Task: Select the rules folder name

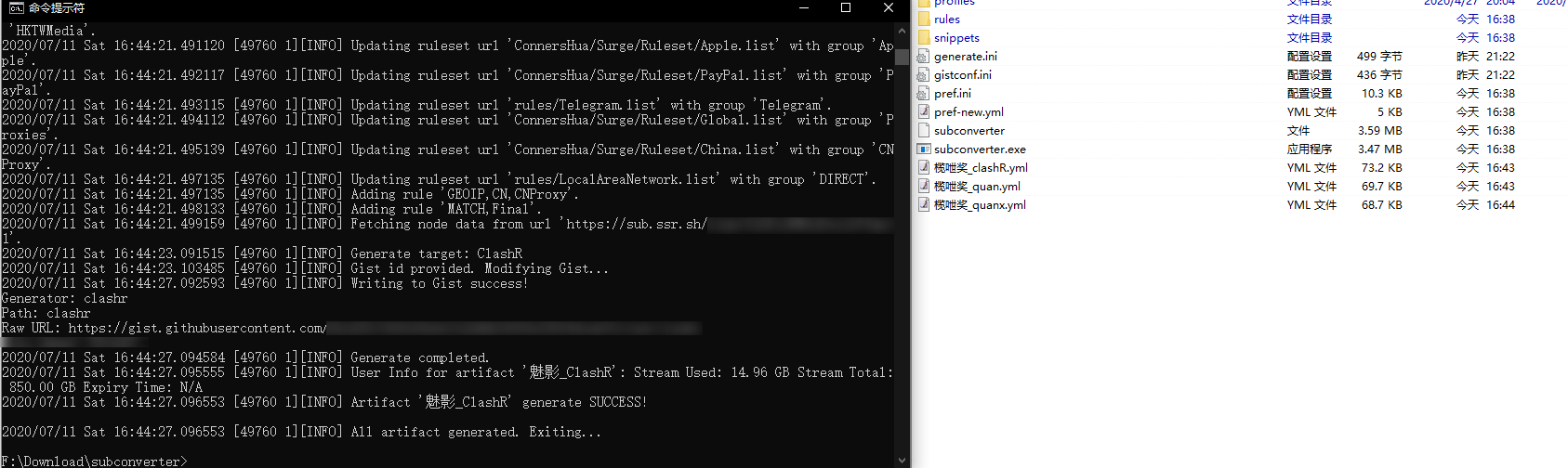Action: (x=947, y=19)
